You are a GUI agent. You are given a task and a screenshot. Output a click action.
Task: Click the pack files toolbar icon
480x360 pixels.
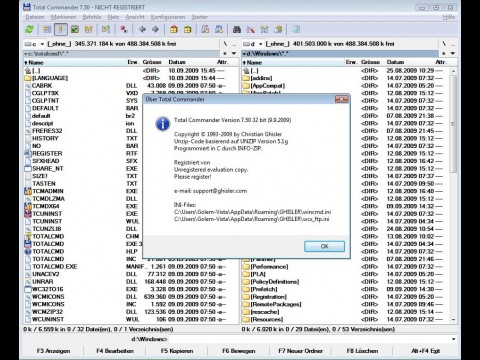[174, 29]
